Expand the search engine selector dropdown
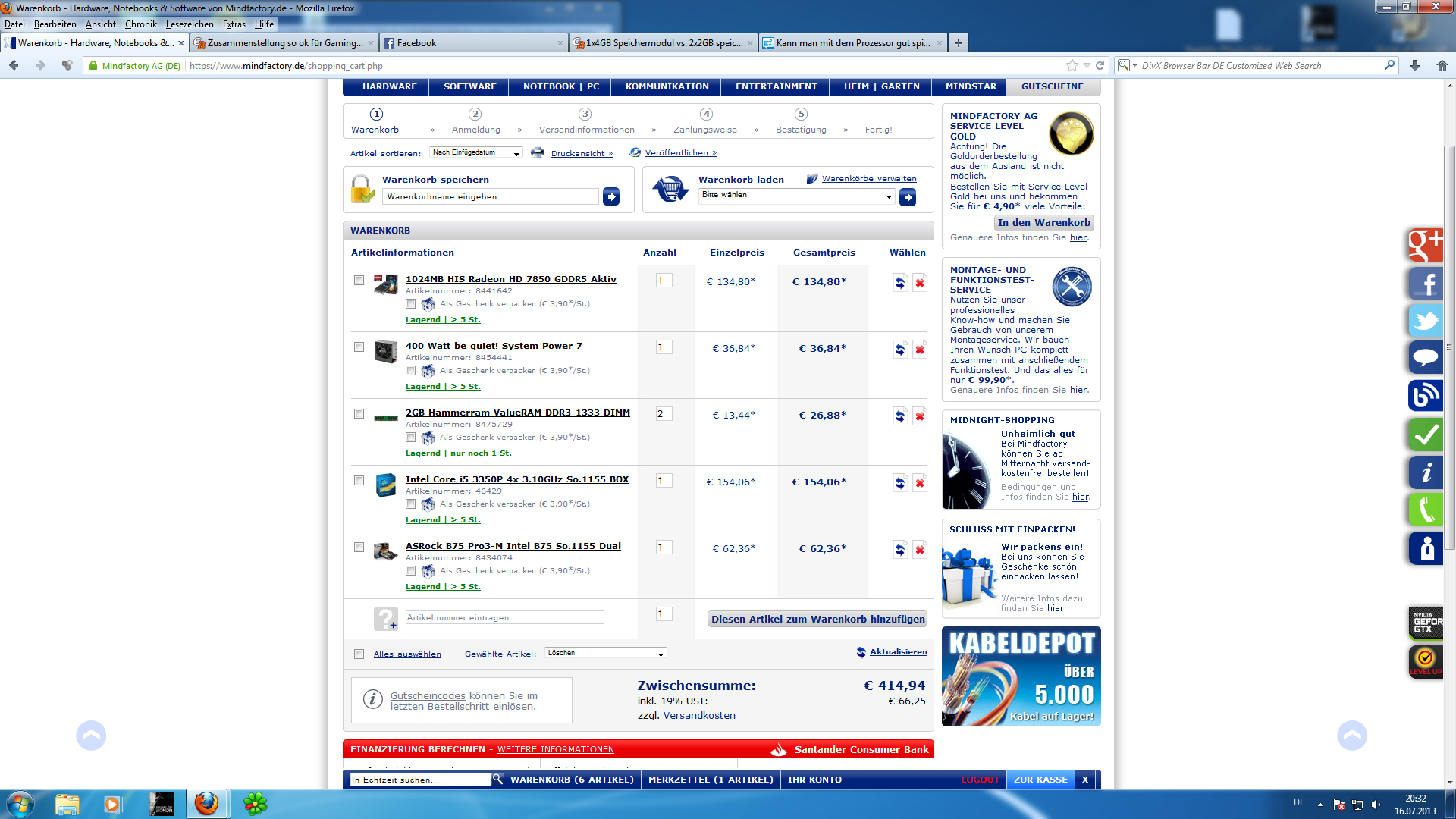 1127,66
